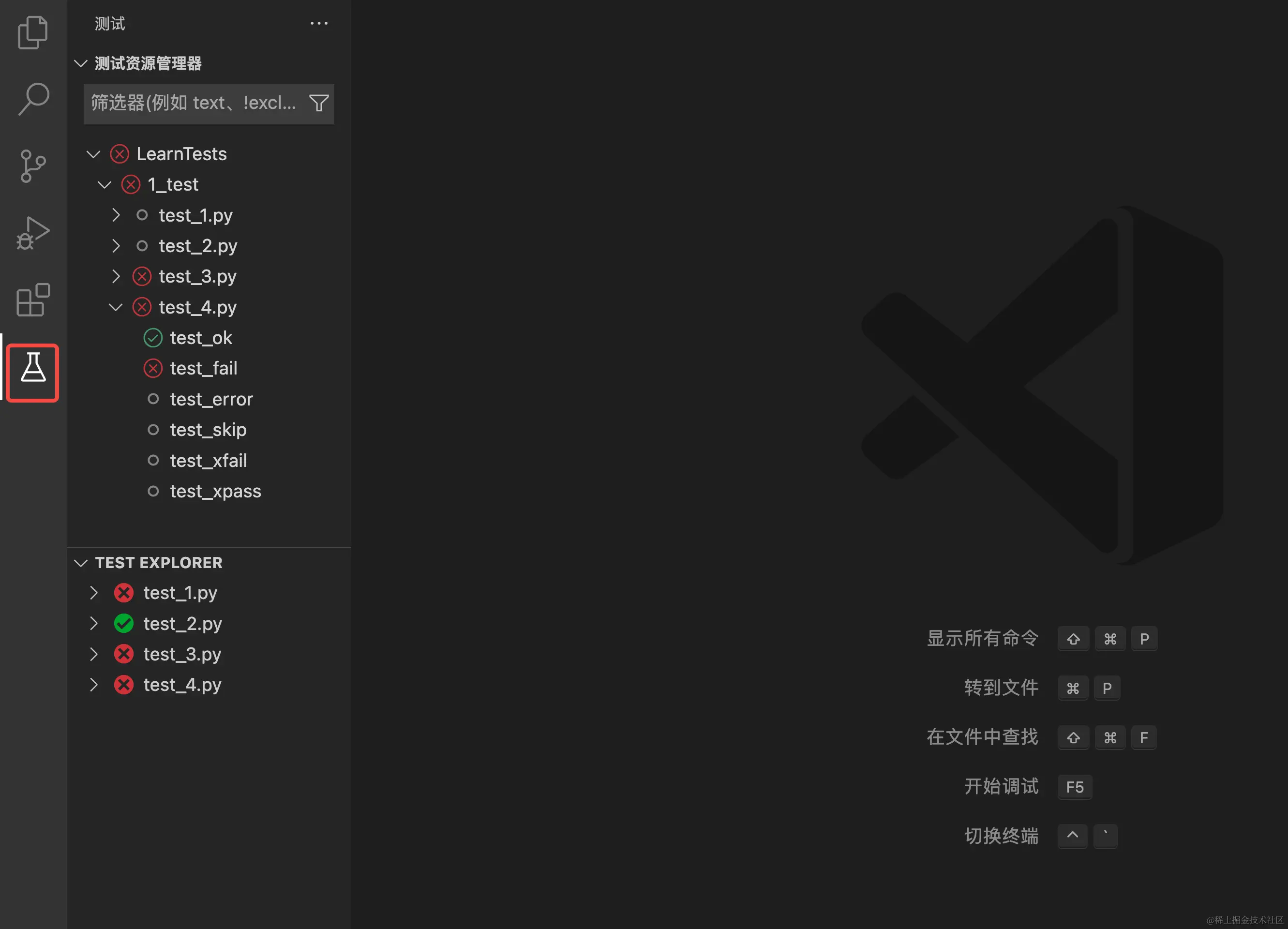Collapse the 测试资源管理器 section header

click(x=81, y=63)
